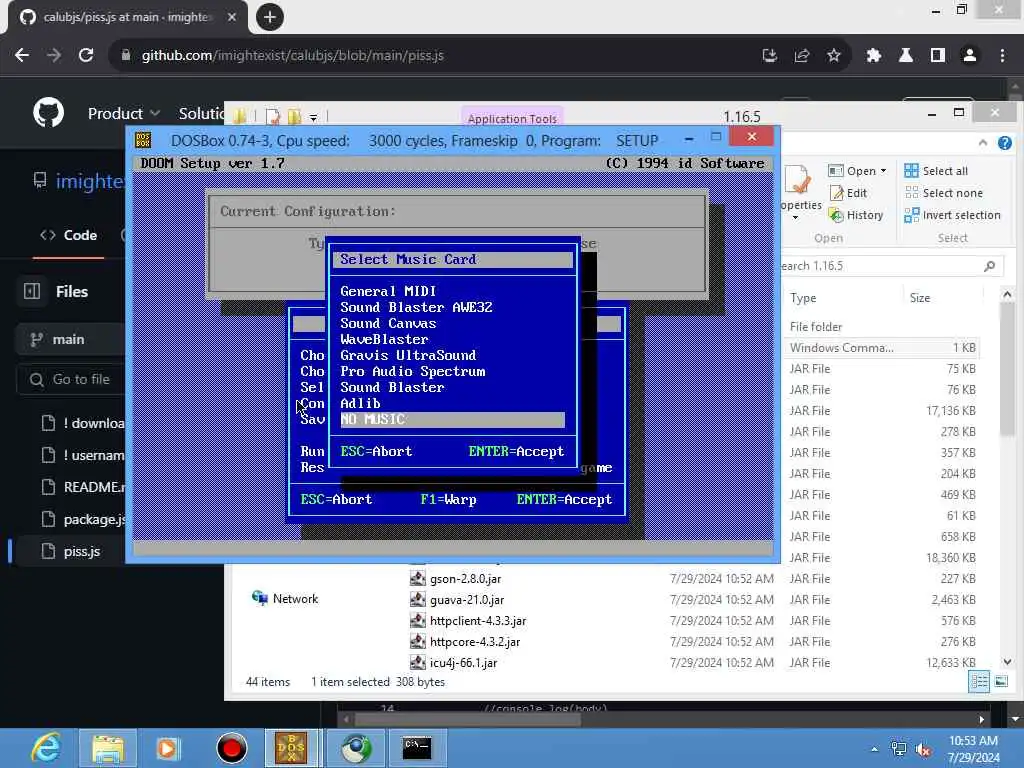Screen dimensions: 1024x768
Task: Open the Code tab on GitHub repo
Action: click(x=69, y=235)
